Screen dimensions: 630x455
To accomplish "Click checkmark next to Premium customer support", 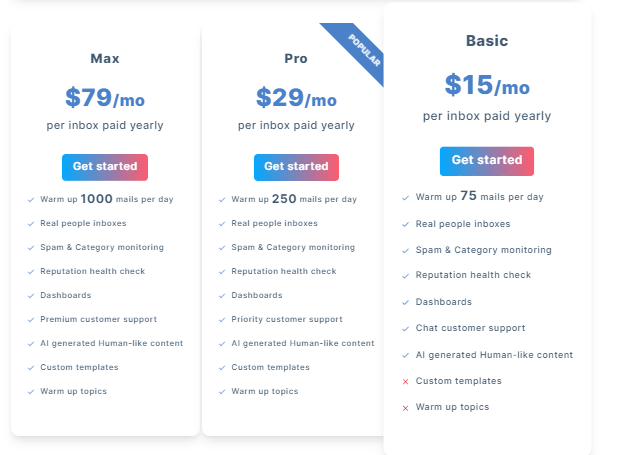I will (31, 320).
